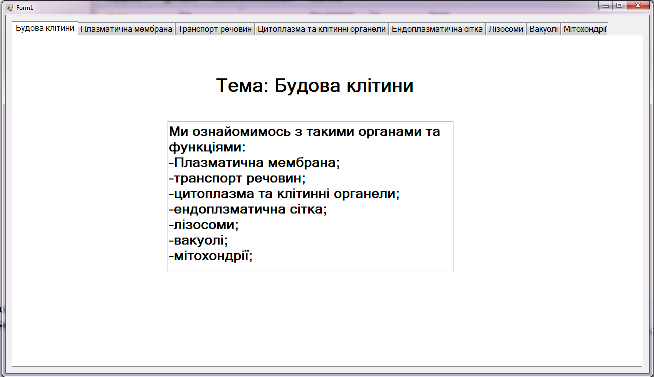Screen dimensions: 654x377
Task: Place cursor on line -Плазматична мембрана;
Action: tap(254, 163)
